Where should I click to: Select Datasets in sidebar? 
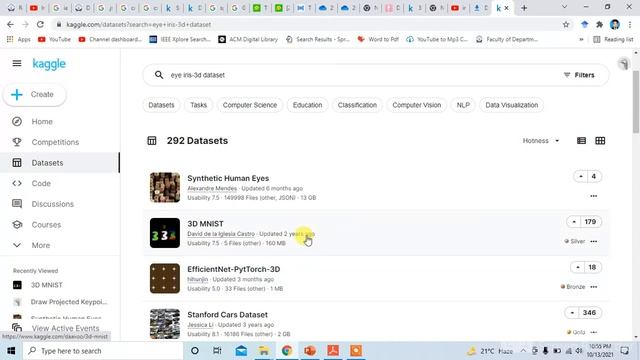tap(47, 163)
